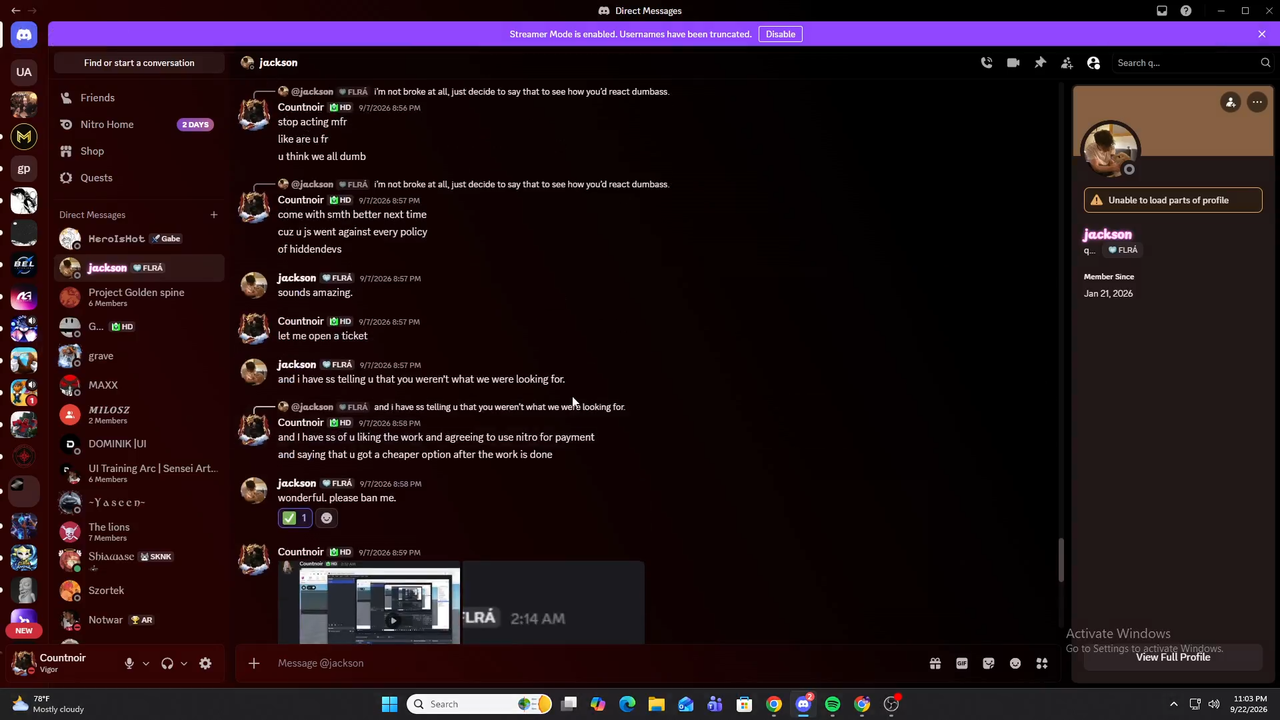Open the gift icon in message bar
Viewport: 1280px width, 720px height.
pyautogui.click(x=935, y=663)
